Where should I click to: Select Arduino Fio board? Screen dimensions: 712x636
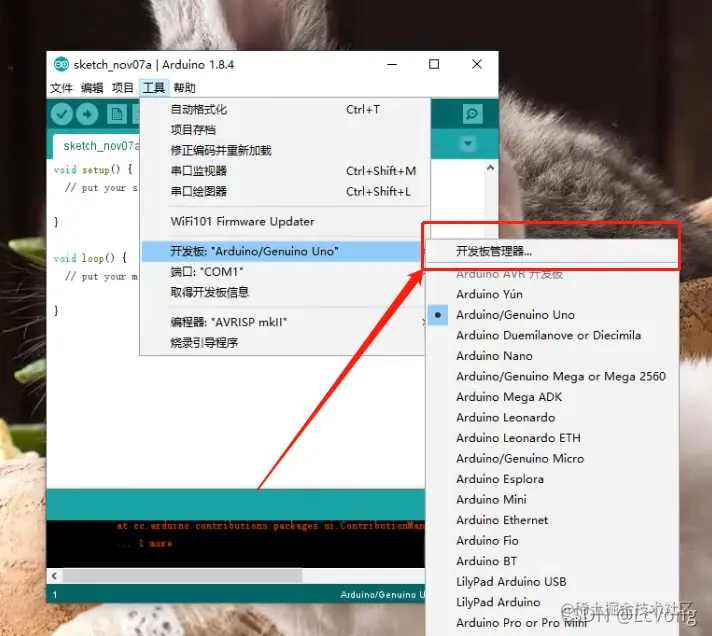[x=552, y=541]
